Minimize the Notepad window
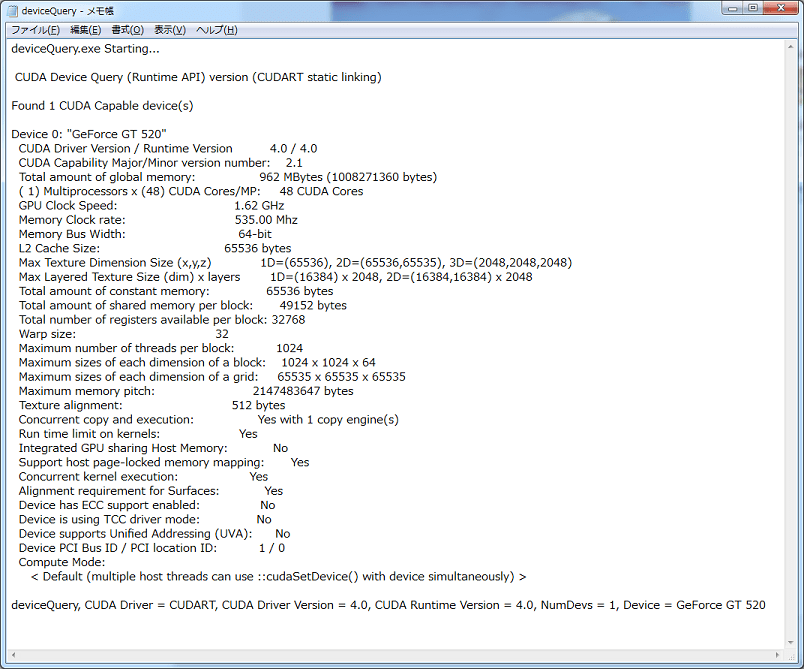The image size is (804, 669). [732, 9]
